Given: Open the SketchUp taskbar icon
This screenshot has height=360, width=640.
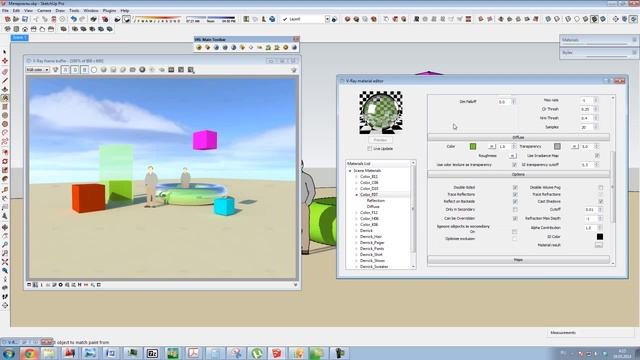Looking at the screenshot, I should [x=277, y=353].
